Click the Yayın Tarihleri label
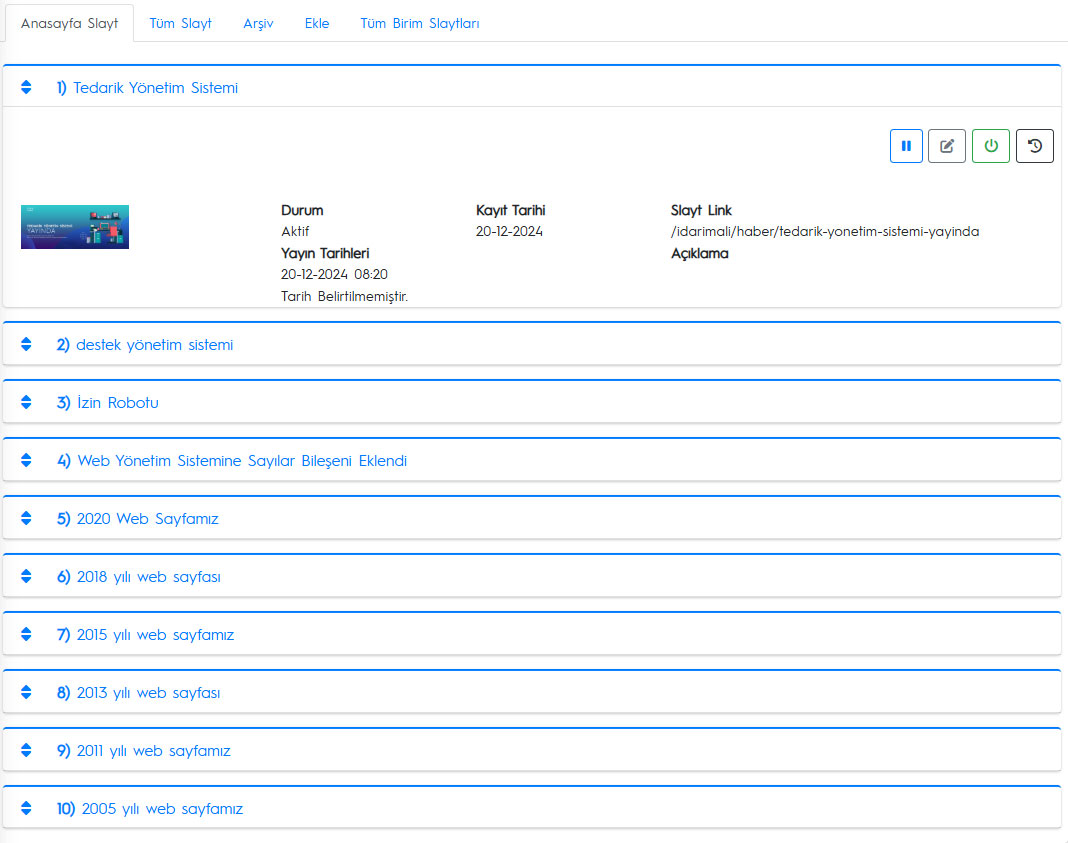Viewport: 1068px width, 843px height. pyautogui.click(x=325, y=253)
